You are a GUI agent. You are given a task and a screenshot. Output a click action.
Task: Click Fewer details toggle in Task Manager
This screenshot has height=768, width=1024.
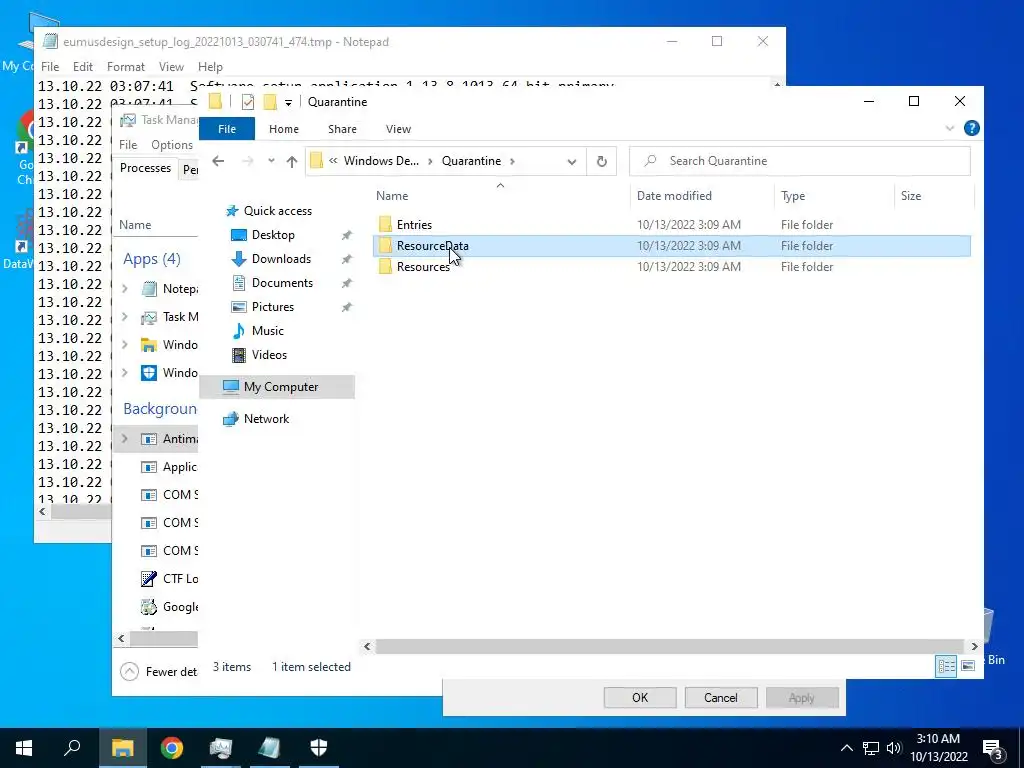pos(159,671)
